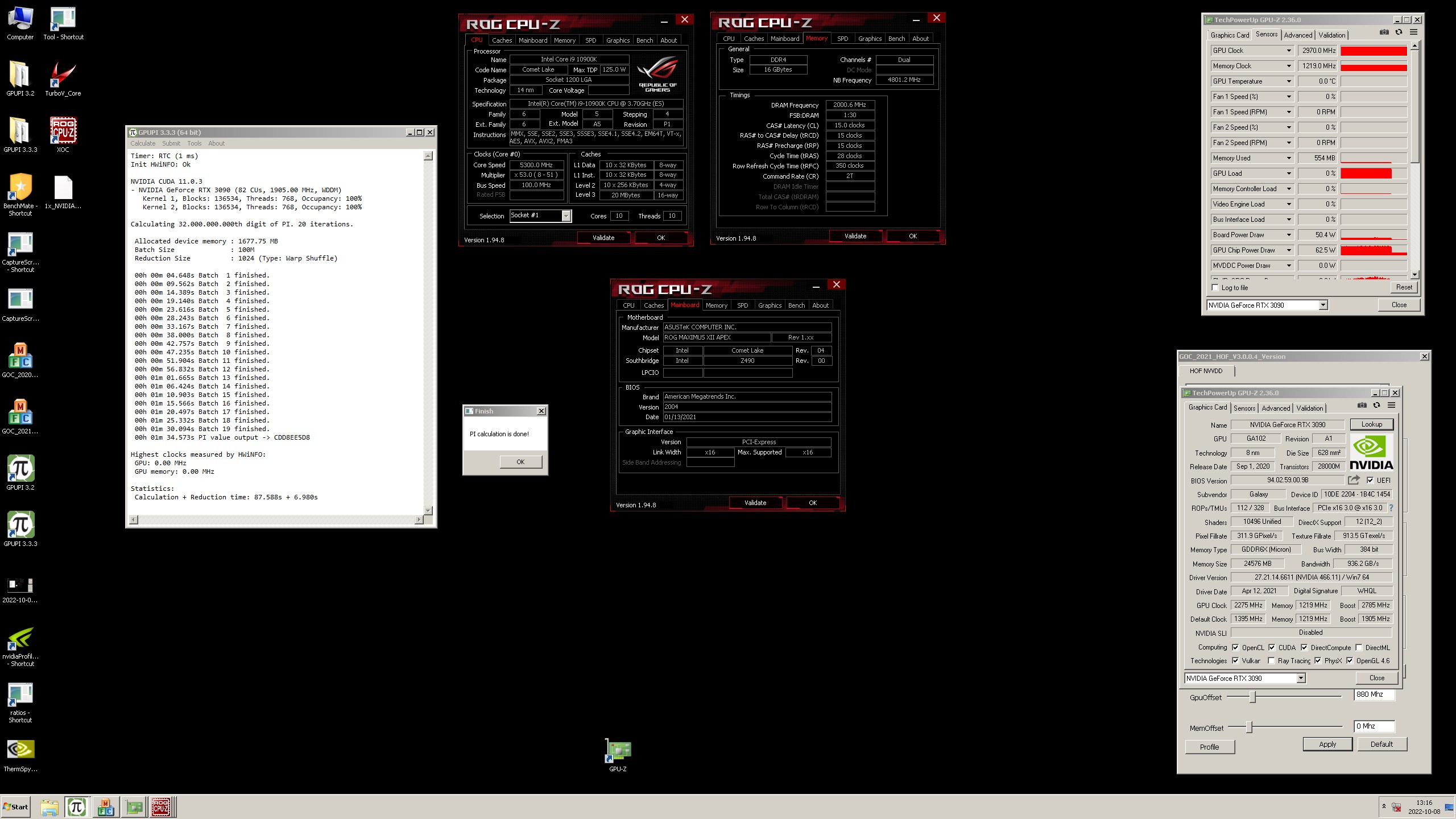1456x819 pixels.
Task: Open the Computer desktop icon
Action: tap(20, 23)
